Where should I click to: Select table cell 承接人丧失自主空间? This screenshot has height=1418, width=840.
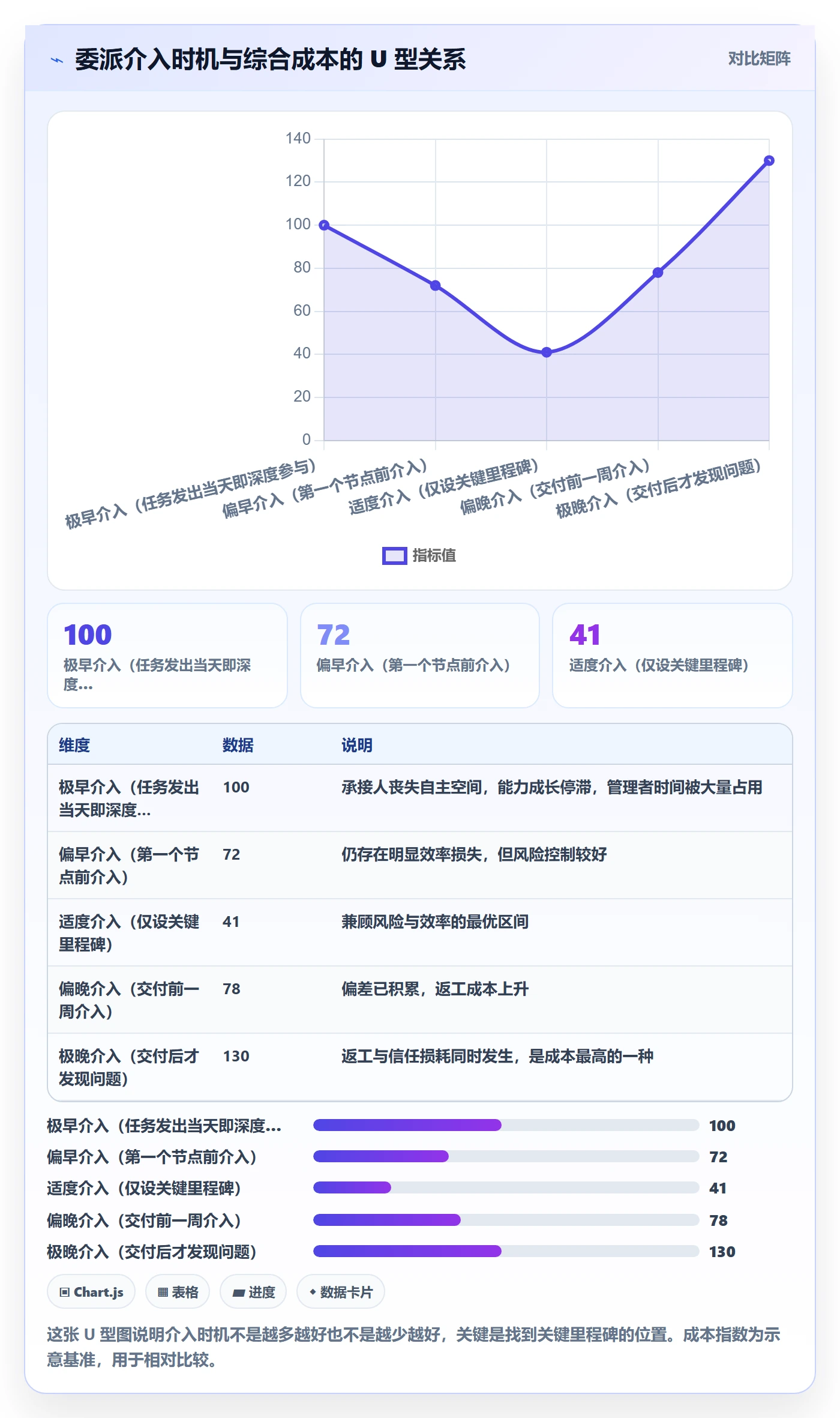click(x=552, y=787)
